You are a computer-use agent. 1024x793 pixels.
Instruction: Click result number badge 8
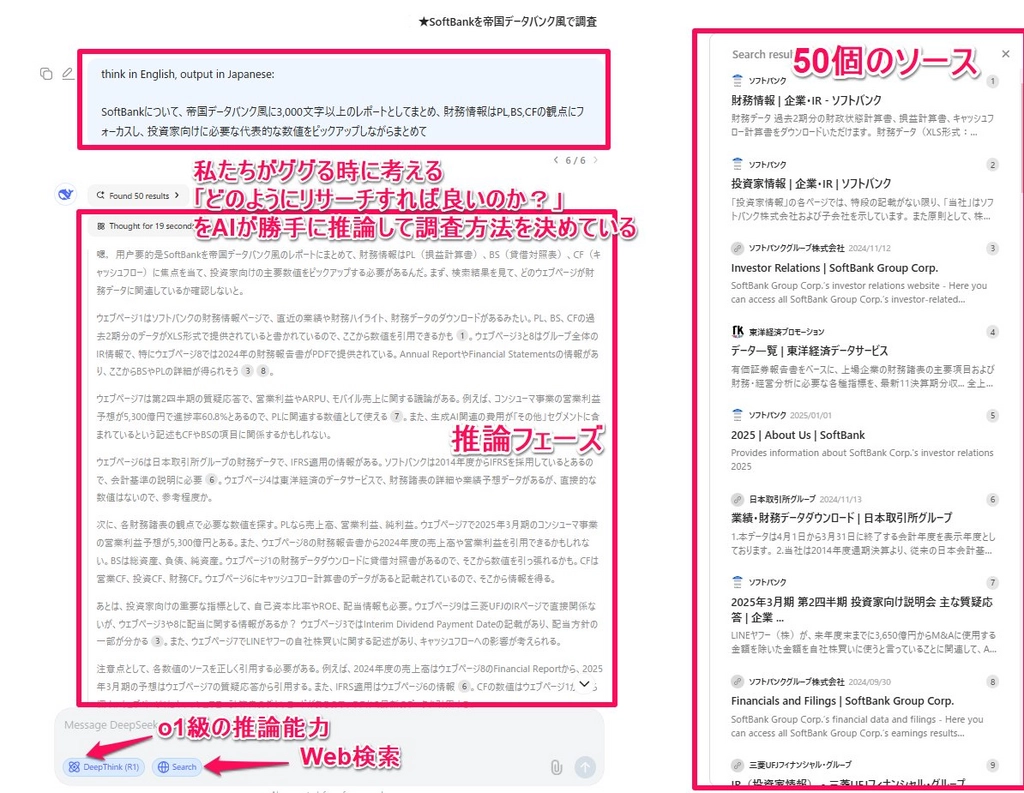click(x=993, y=682)
